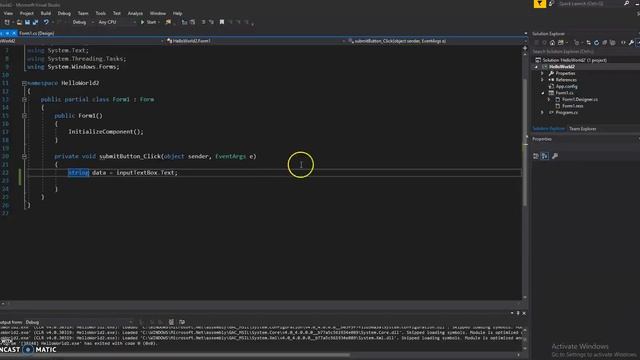Click Solution Explorer Show All Files icon

click(612, 42)
